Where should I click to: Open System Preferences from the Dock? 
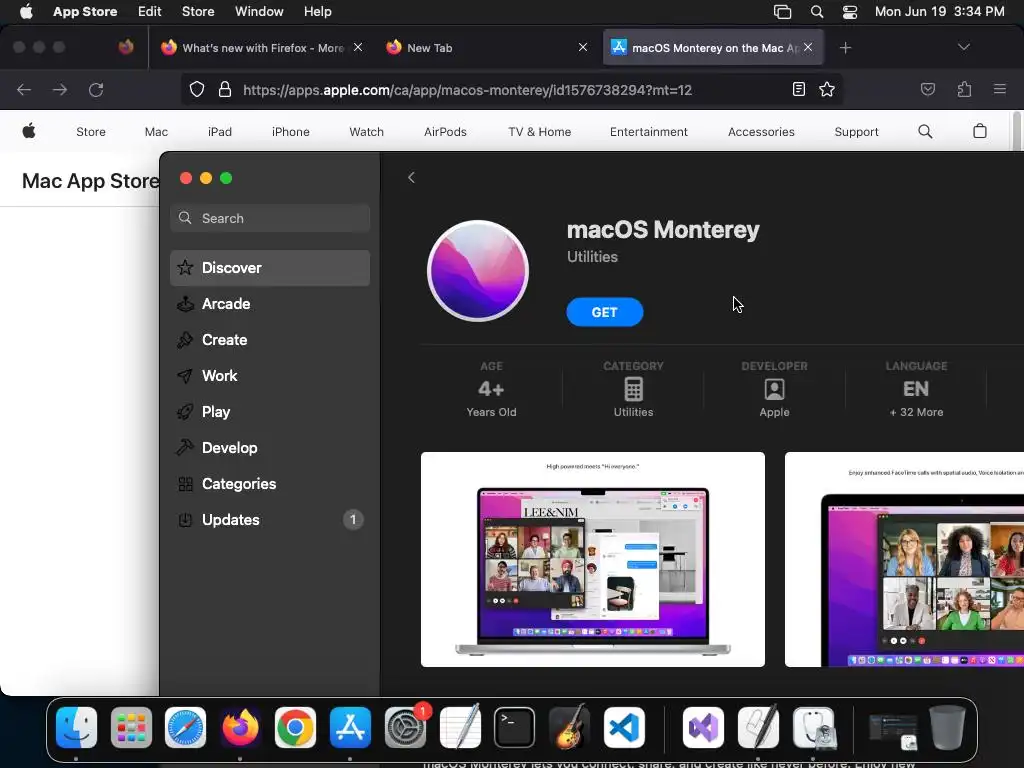click(x=405, y=727)
